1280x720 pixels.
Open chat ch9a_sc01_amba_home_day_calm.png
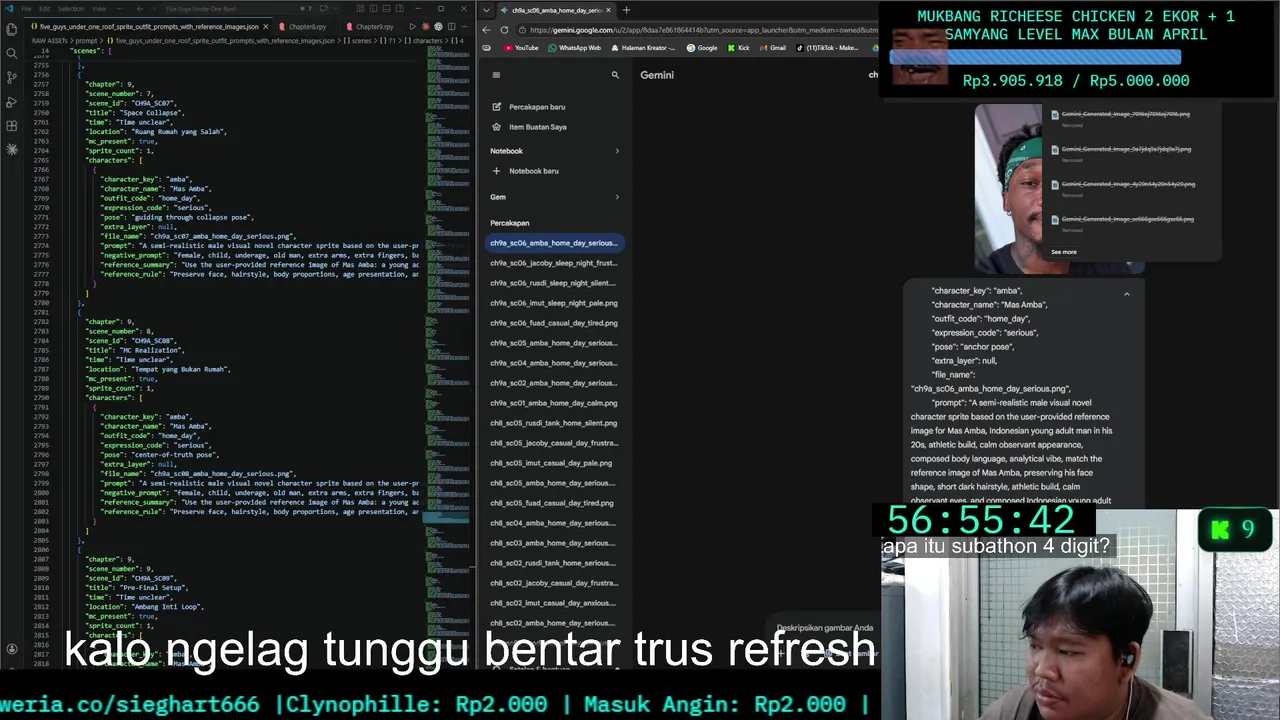point(553,403)
